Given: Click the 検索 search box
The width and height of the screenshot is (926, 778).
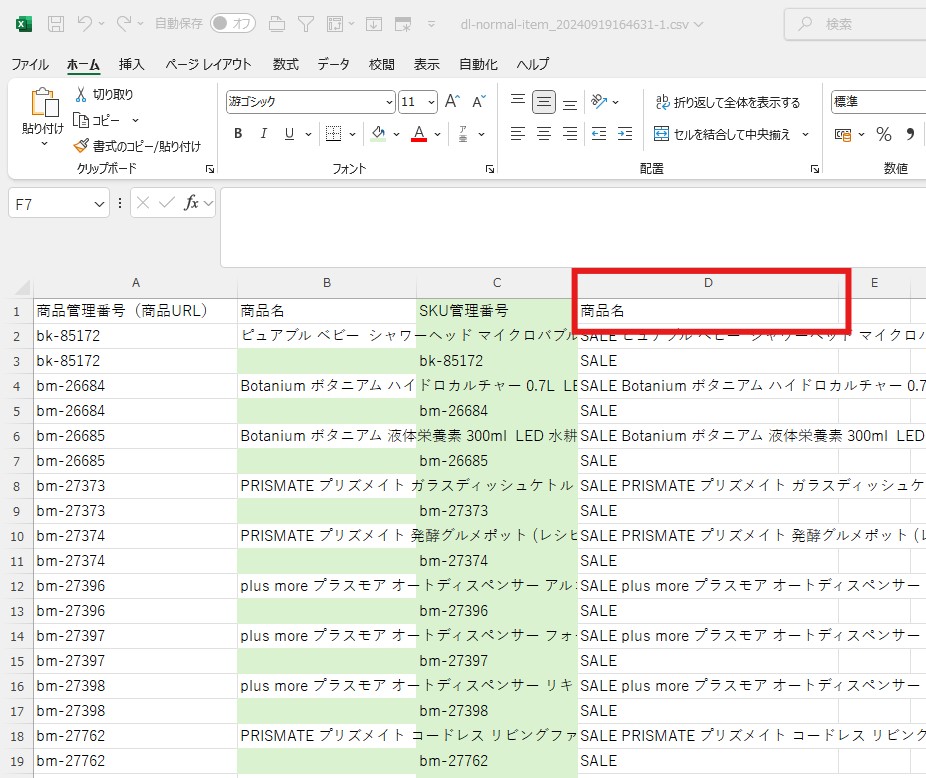Looking at the screenshot, I should point(855,24).
